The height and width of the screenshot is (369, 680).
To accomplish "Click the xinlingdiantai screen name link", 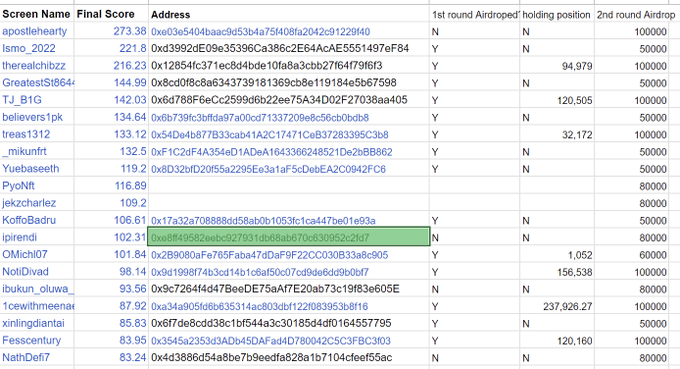I will coord(33,323).
